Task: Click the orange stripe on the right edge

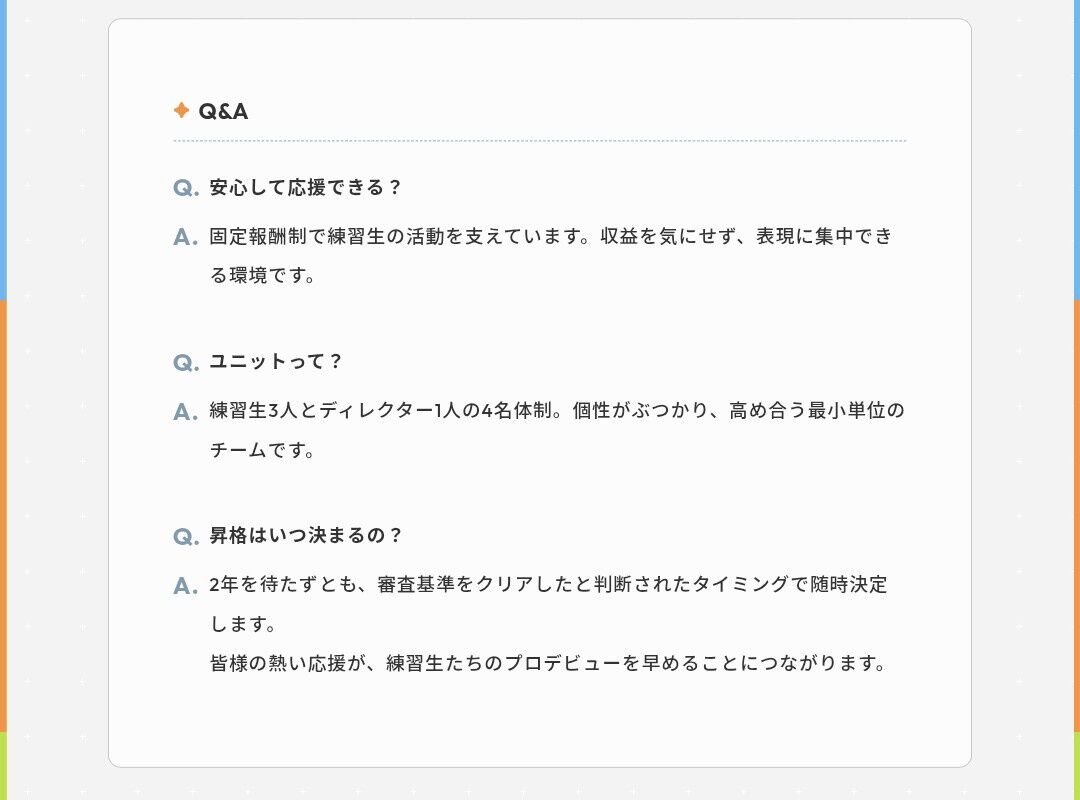Action: pos(1077,516)
